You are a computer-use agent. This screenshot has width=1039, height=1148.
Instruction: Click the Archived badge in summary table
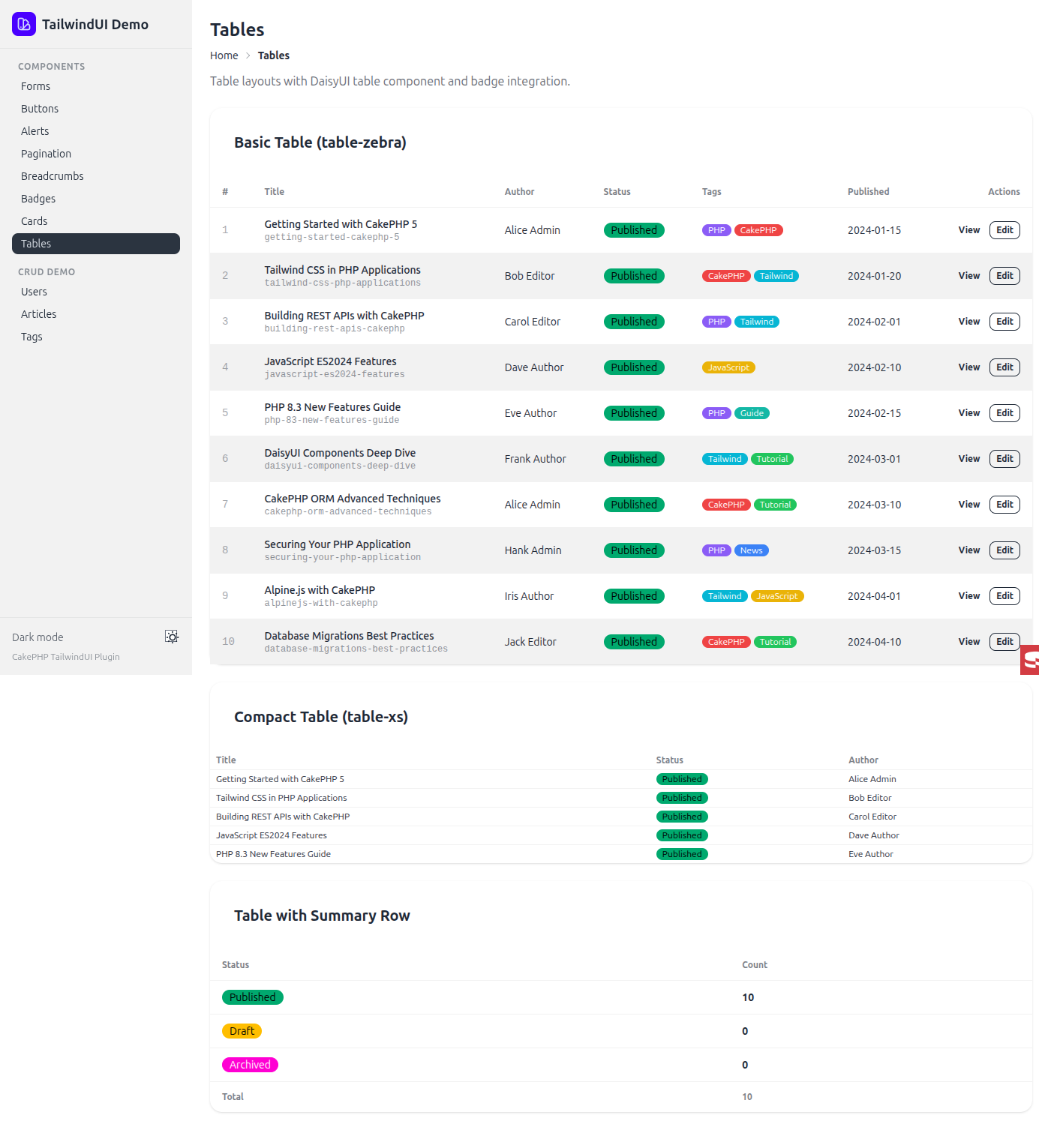pyautogui.click(x=250, y=1065)
